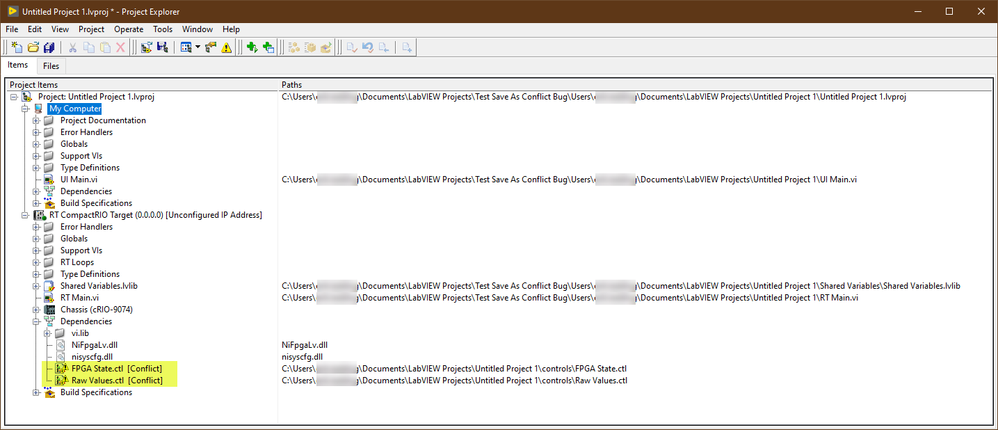Click the New Project toolbar icon

point(18,47)
